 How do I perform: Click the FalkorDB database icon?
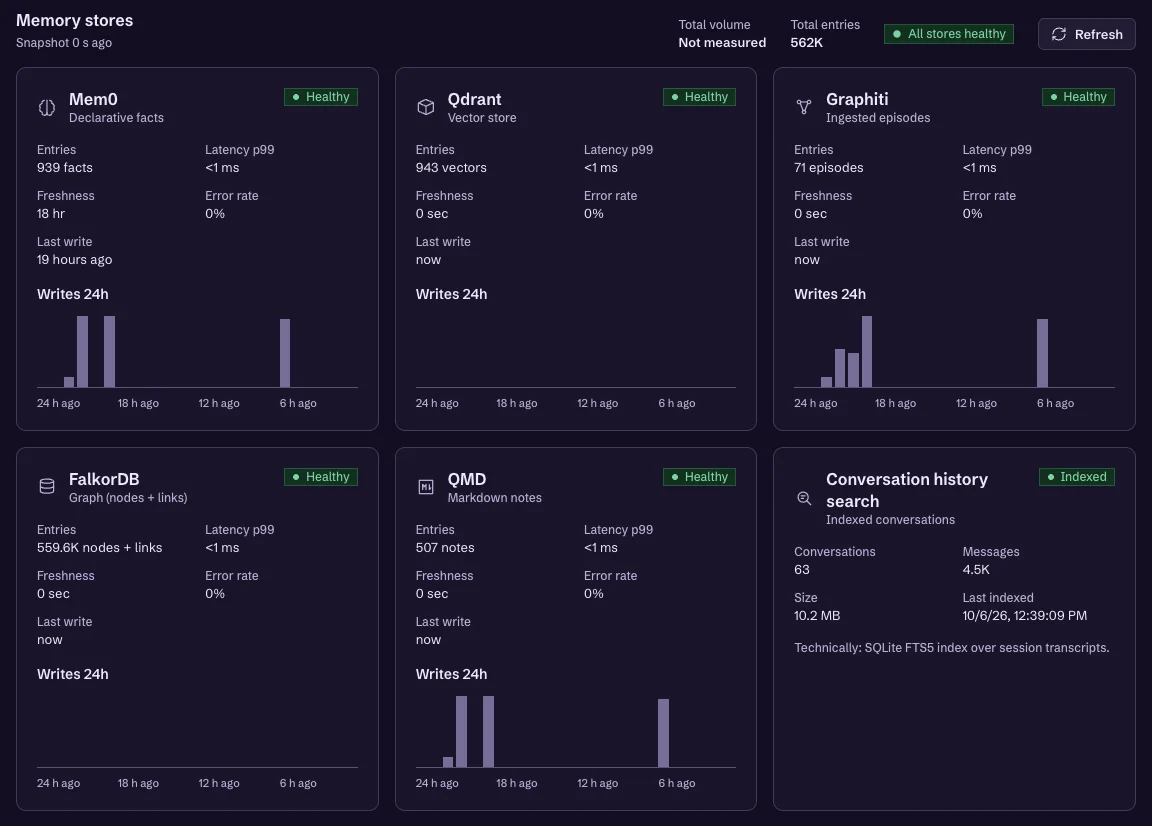[46, 486]
